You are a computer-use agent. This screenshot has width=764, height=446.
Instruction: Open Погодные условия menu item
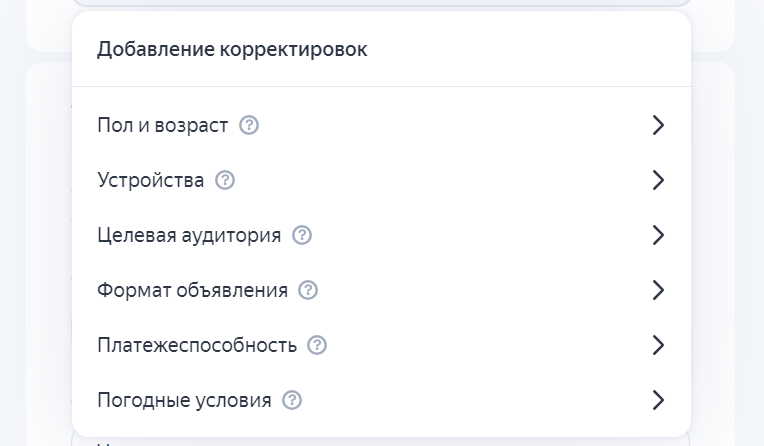click(184, 400)
